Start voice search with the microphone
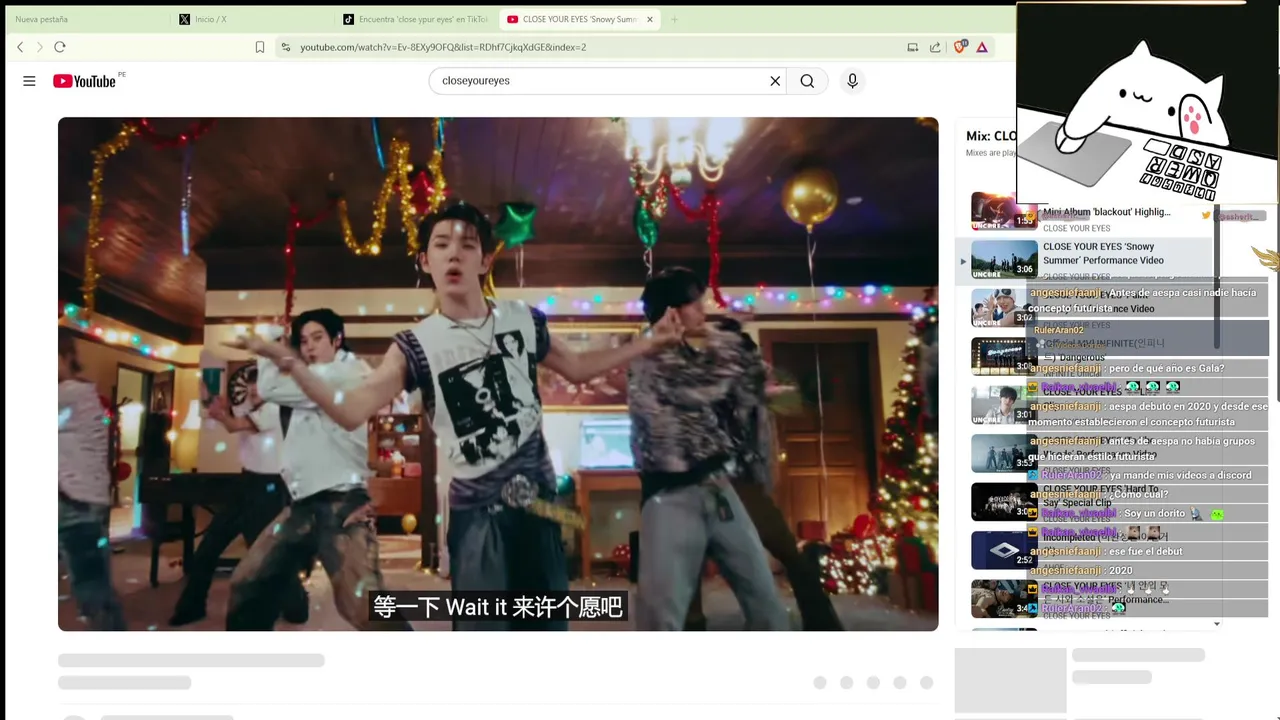 tap(852, 81)
